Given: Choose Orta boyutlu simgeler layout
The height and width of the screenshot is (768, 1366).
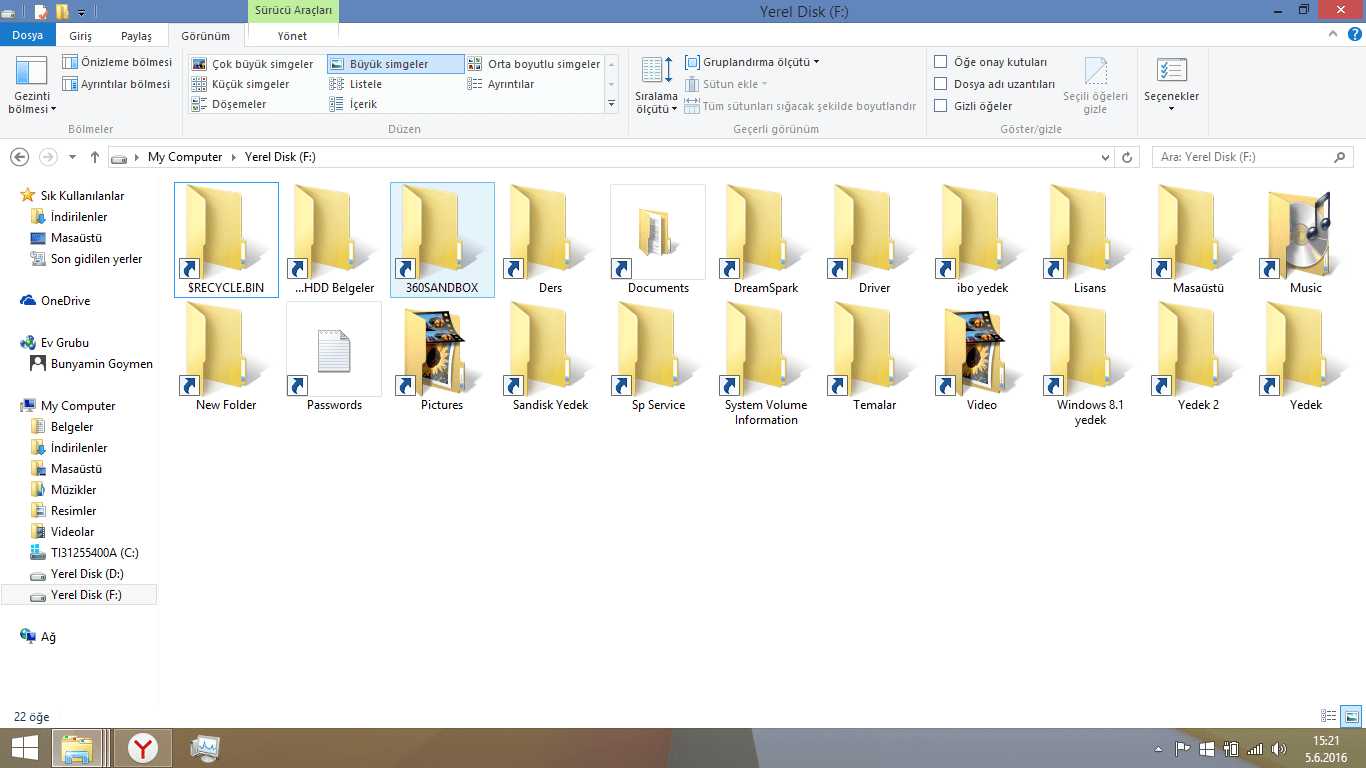Looking at the screenshot, I should pyautogui.click(x=534, y=64).
